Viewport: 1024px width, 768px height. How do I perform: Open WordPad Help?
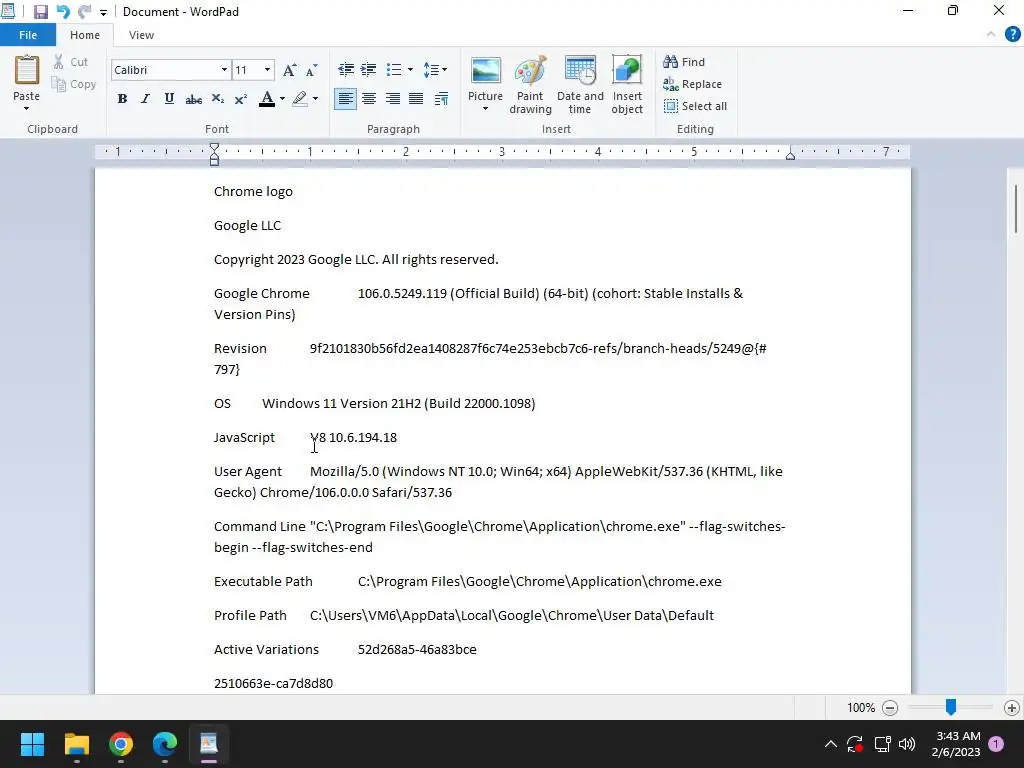pyautogui.click(x=1012, y=35)
